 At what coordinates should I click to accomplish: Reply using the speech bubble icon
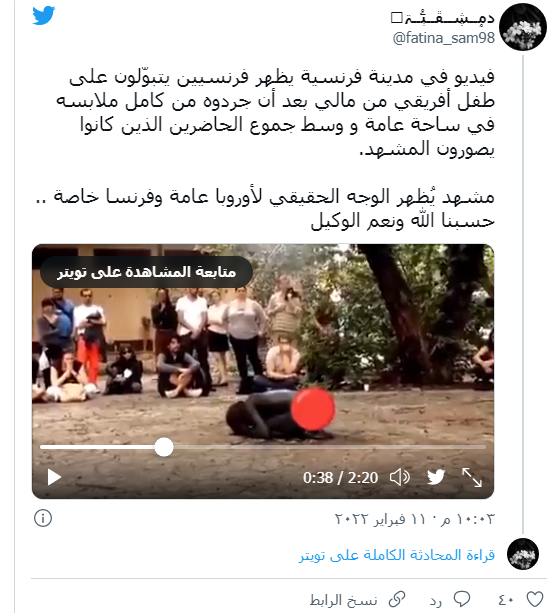tap(462, 600)
